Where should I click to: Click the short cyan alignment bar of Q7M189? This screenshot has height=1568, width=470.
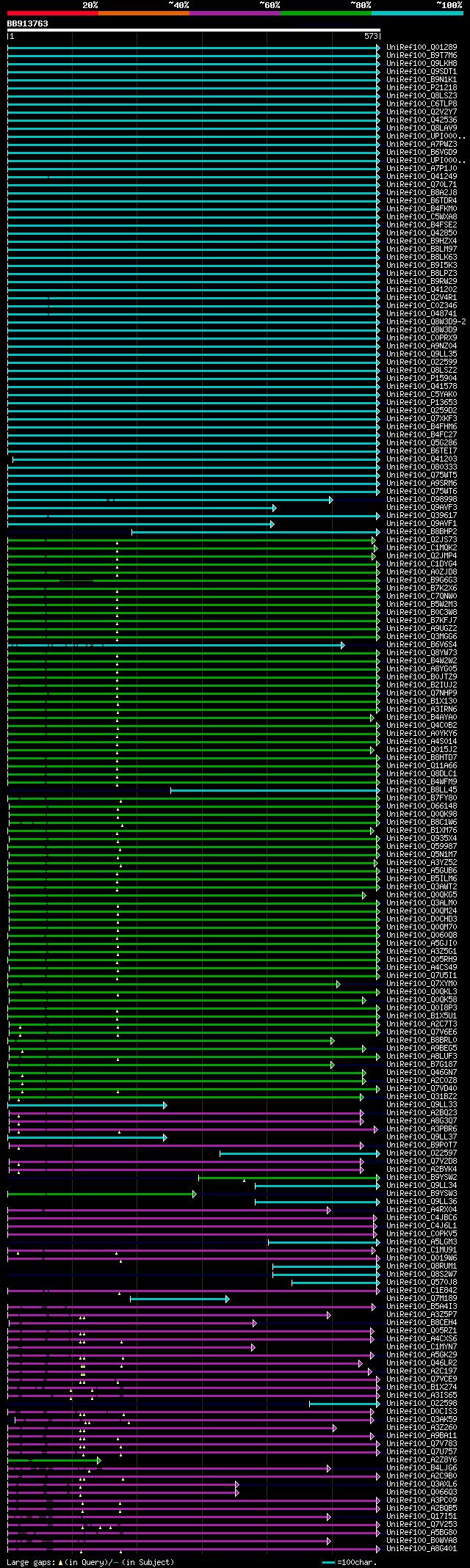(x=179, y=1299)
